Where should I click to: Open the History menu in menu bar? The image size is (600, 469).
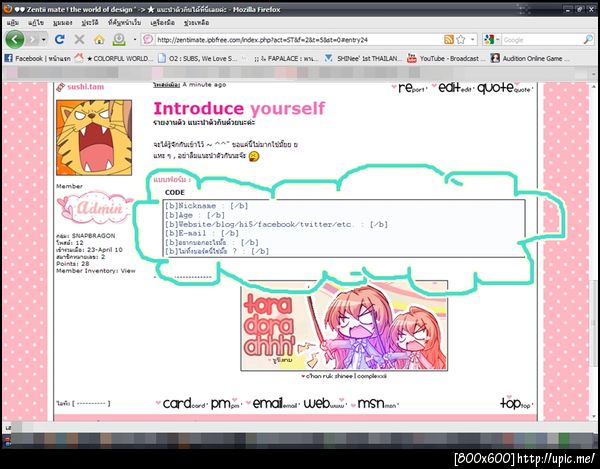(90, 23)
